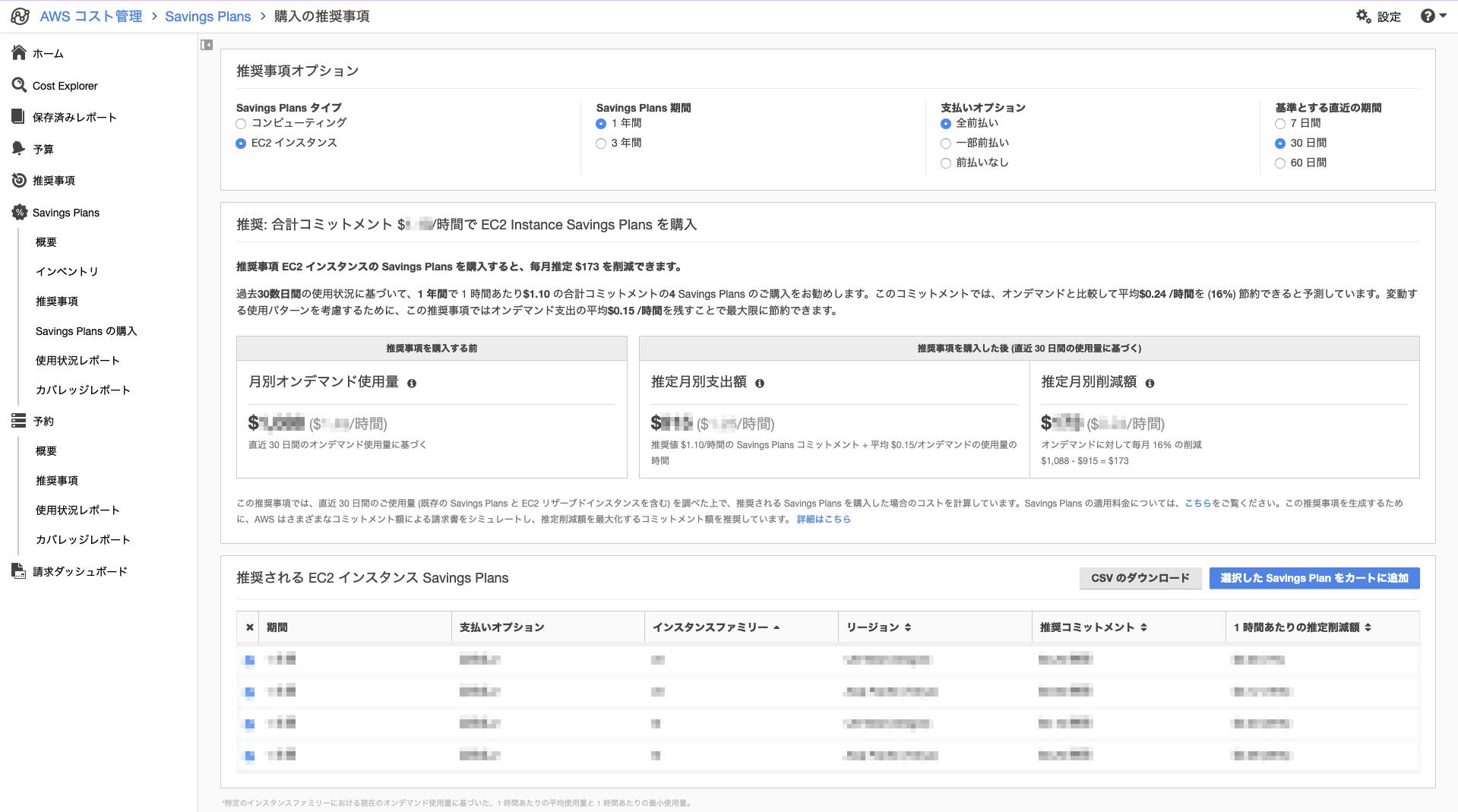1458x812 pixels.
Task: Open カバレッジレポート under Savings Plans
Action: point(83,390)
